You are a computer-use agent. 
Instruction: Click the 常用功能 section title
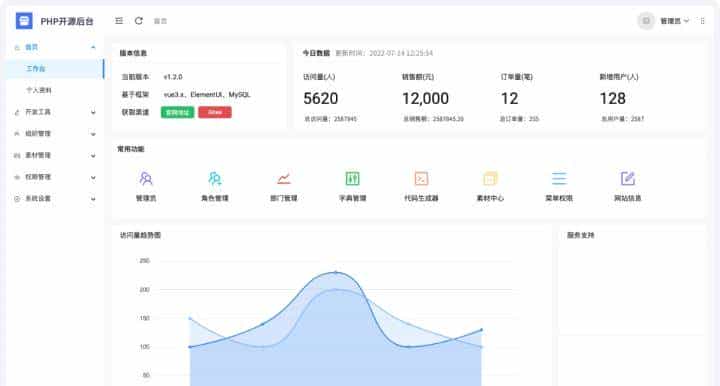(131, 149)
